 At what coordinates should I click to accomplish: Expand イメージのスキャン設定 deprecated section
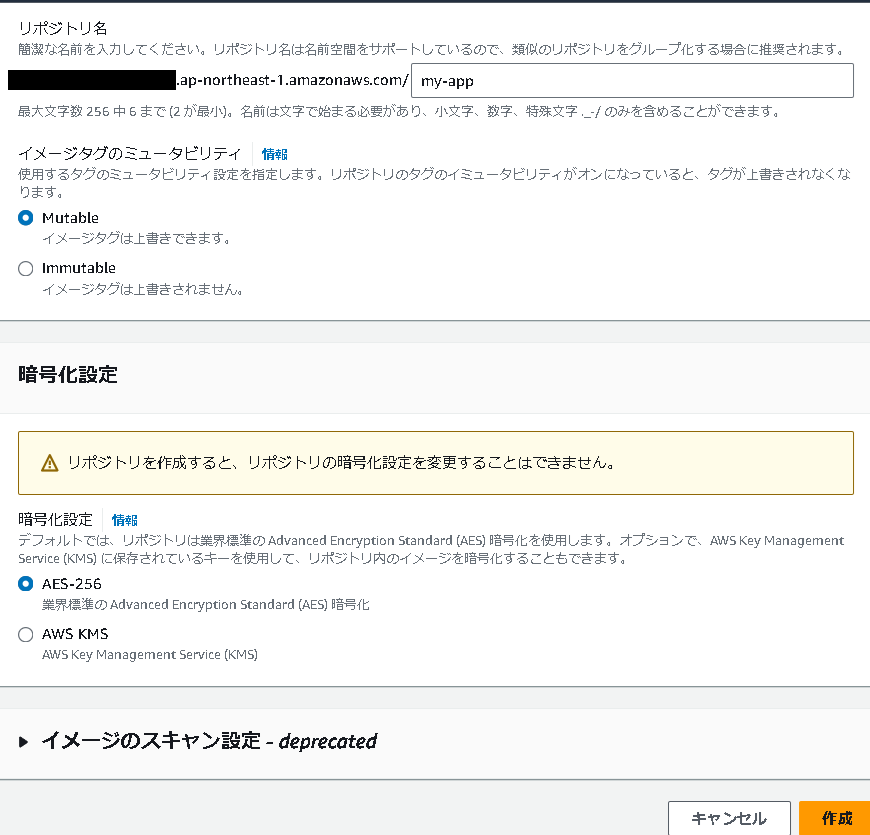[23, 742]
